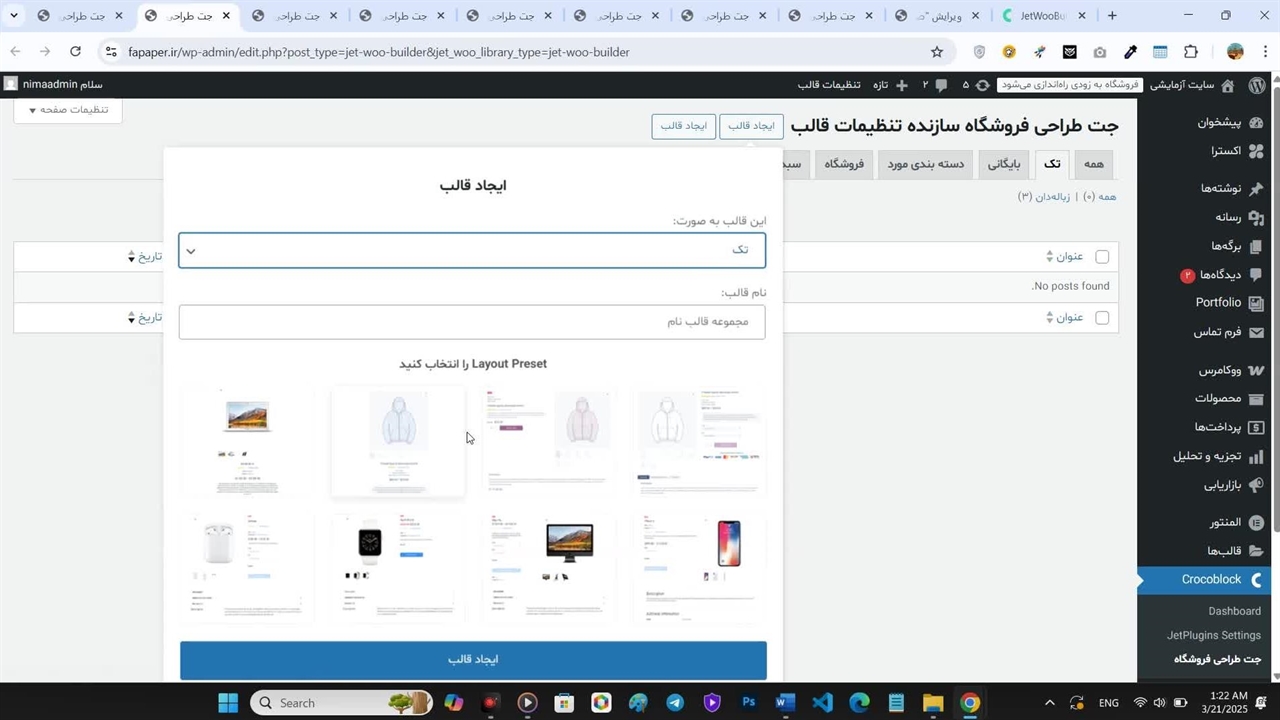Expand the template type dropdown showing تک
Viewport: 1280px width, 720px height.
tap(472, 250)
